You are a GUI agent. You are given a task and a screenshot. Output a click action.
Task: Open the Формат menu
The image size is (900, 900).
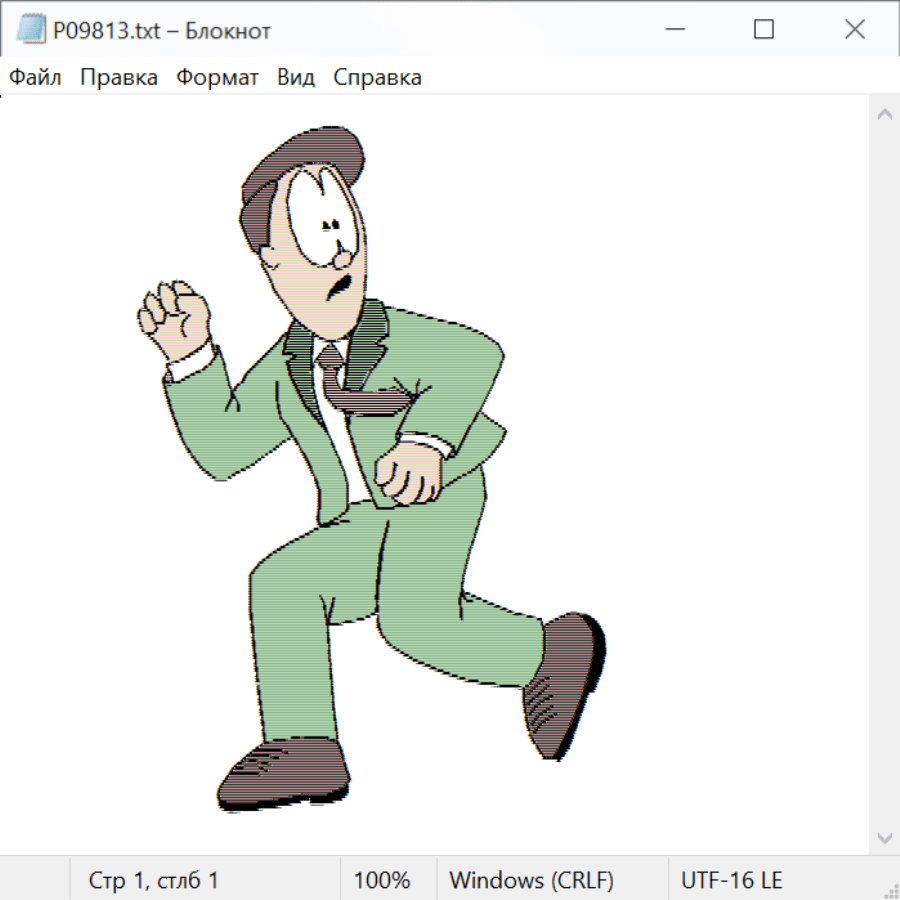217,78
